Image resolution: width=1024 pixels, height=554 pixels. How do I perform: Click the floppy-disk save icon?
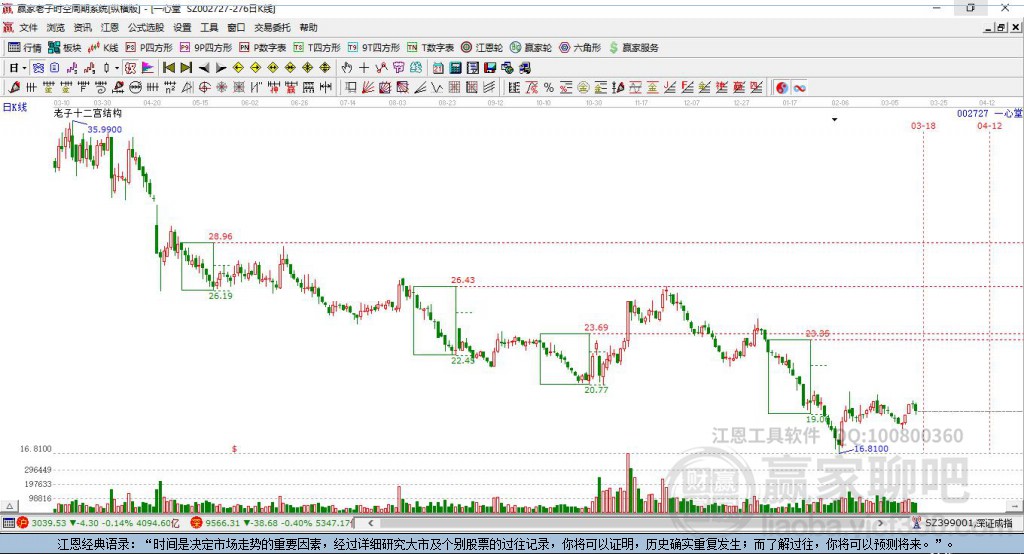click(x=490, y=67)
